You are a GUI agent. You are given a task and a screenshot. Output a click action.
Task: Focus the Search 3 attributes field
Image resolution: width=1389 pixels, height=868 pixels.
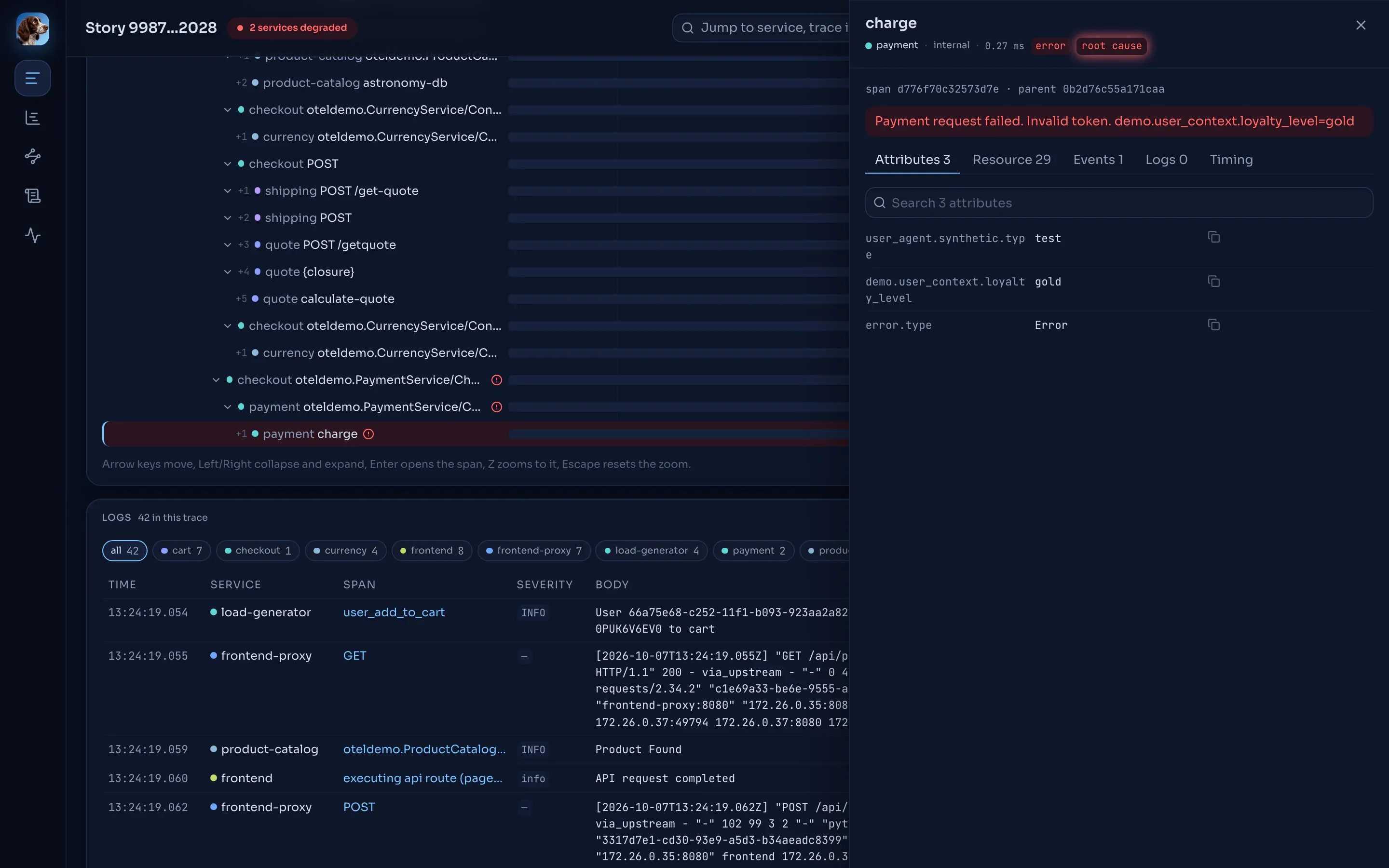click(1118, 203)
